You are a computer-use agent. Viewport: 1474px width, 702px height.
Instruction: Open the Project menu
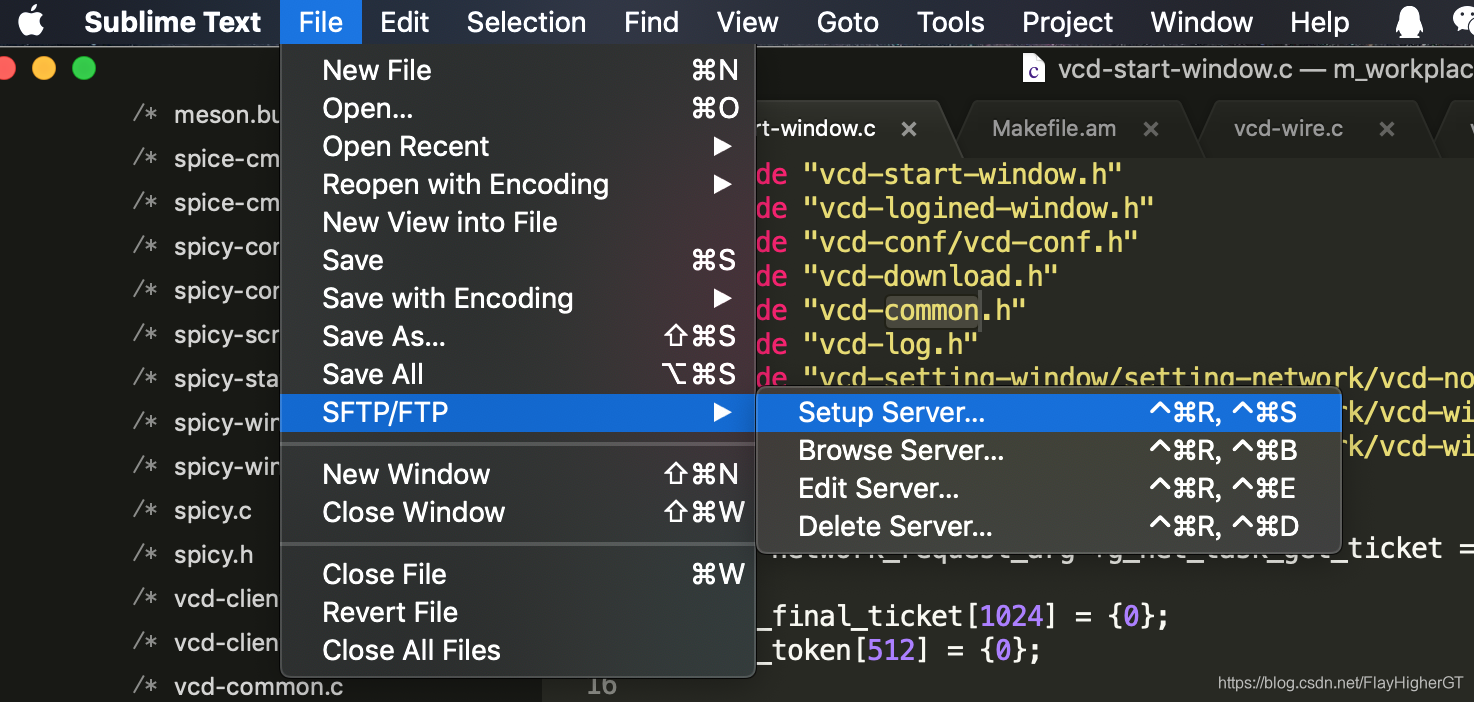point(1067,22)
